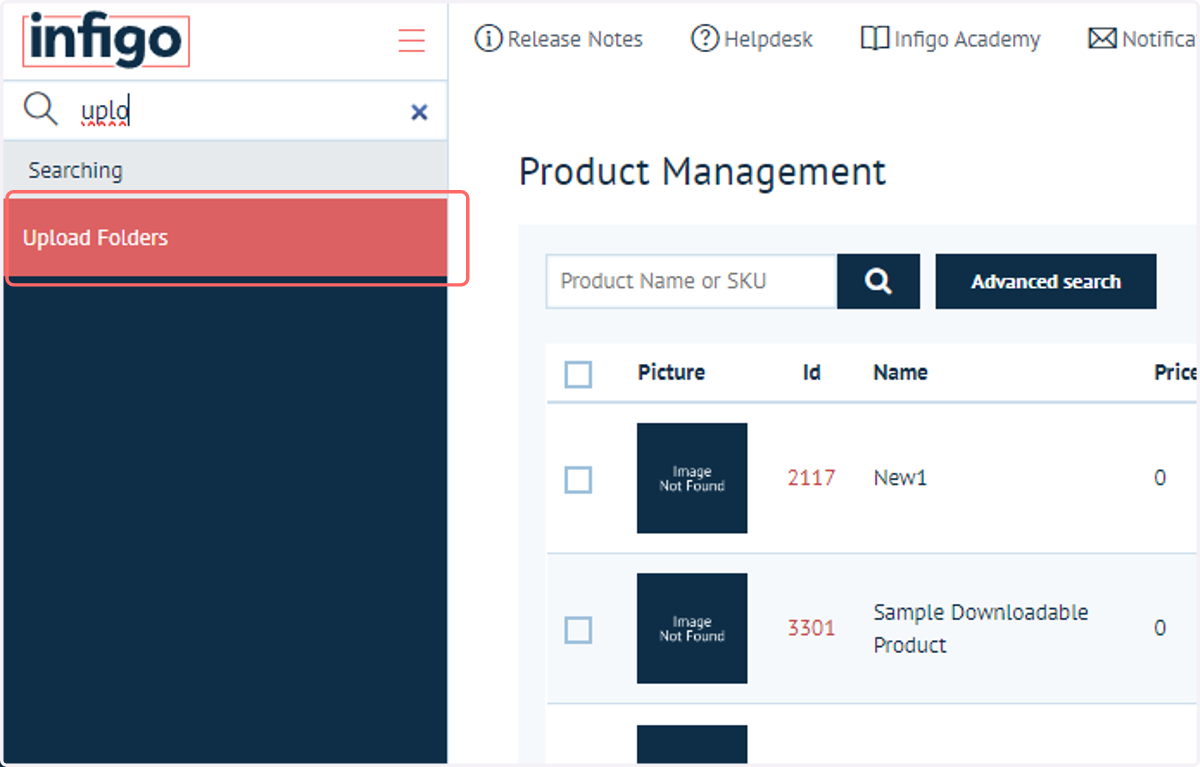Screen dimensions: 1200x767
Task: Open the Helpdesk link
Action: [768, 39]
